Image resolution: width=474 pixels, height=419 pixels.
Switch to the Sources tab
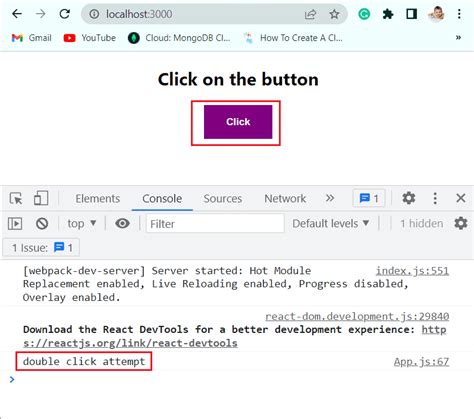223,199
